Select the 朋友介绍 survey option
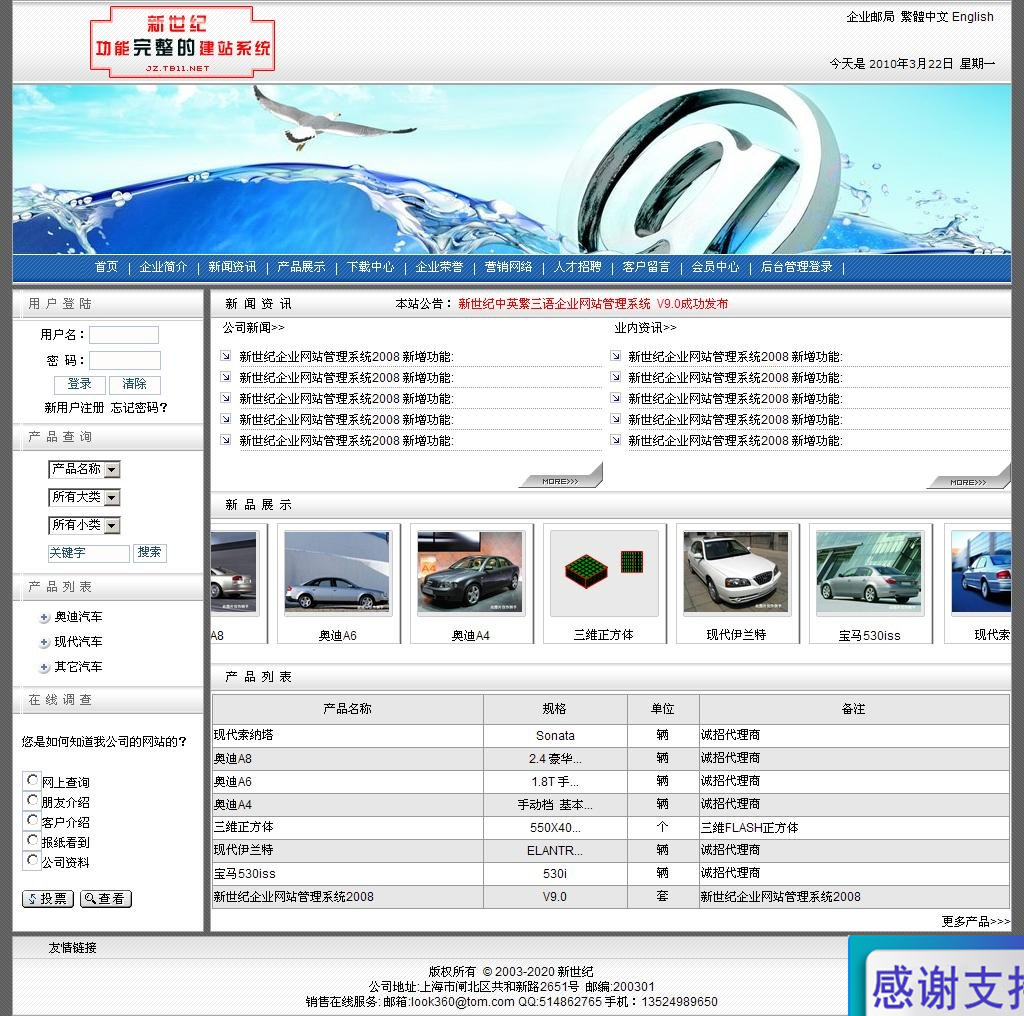 coord(33,801)
